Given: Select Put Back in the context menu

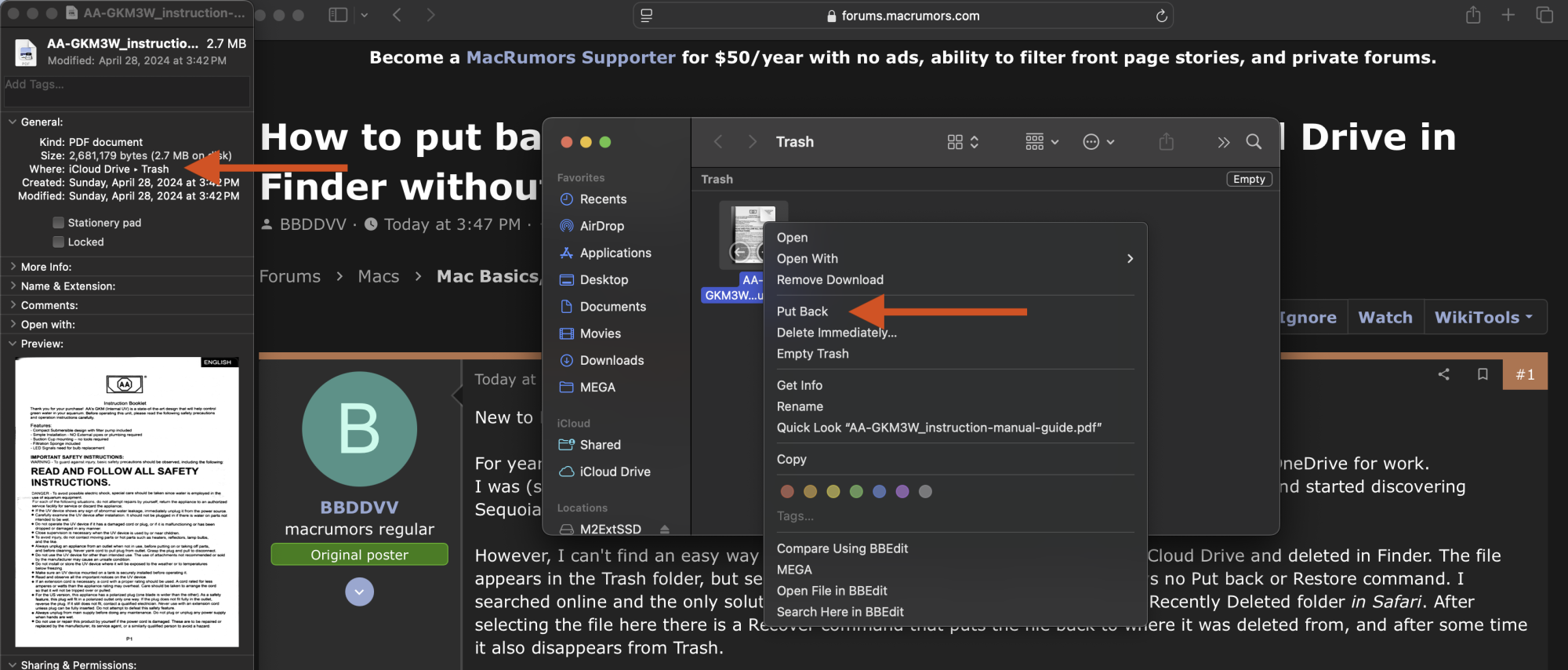Looking at the screenshot, I should (x=802, y=311).
